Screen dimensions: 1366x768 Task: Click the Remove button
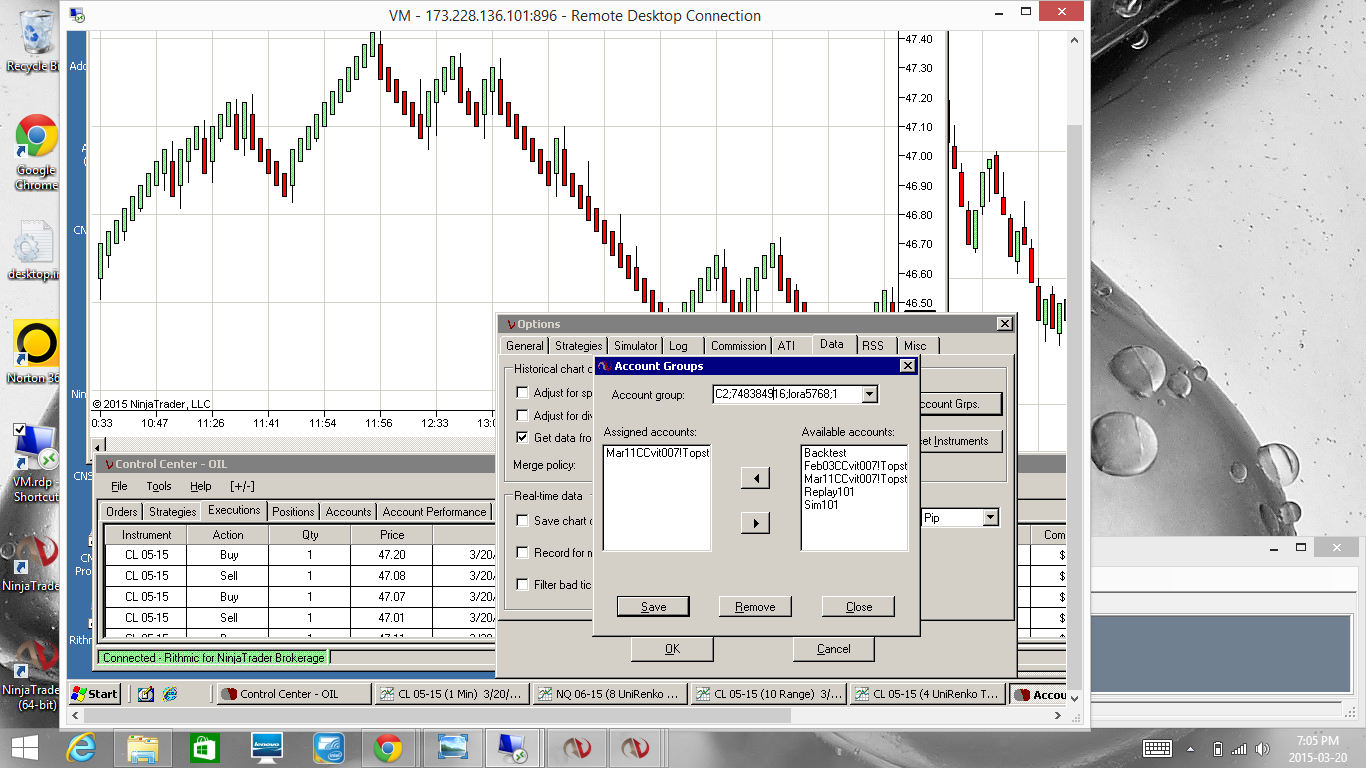pos(755,607)
